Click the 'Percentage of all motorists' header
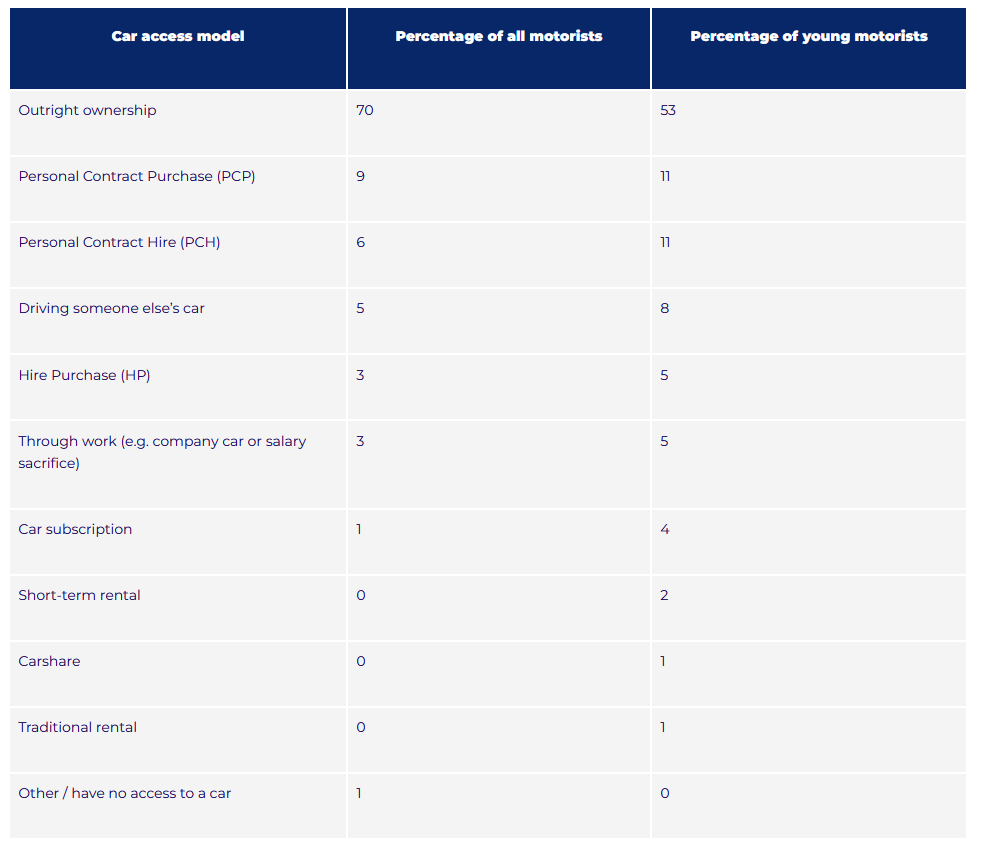 tap(499, 36)
